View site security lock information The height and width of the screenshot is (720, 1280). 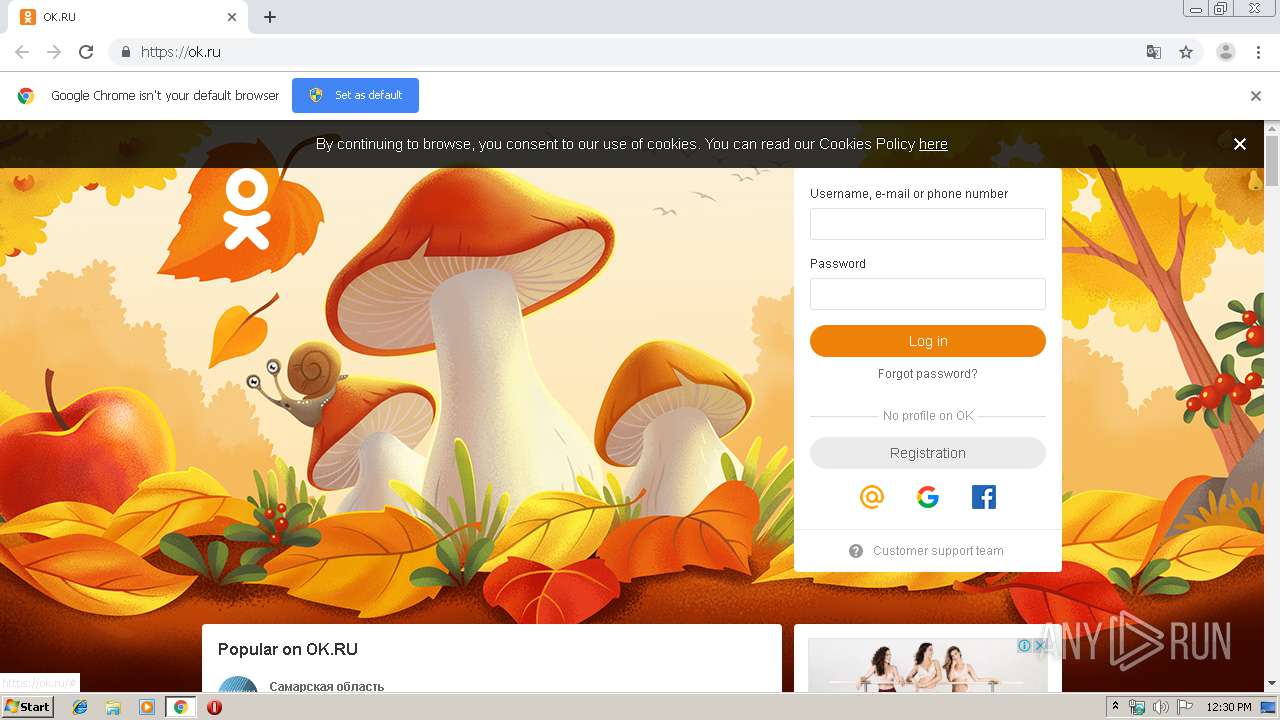coord(125,52)
